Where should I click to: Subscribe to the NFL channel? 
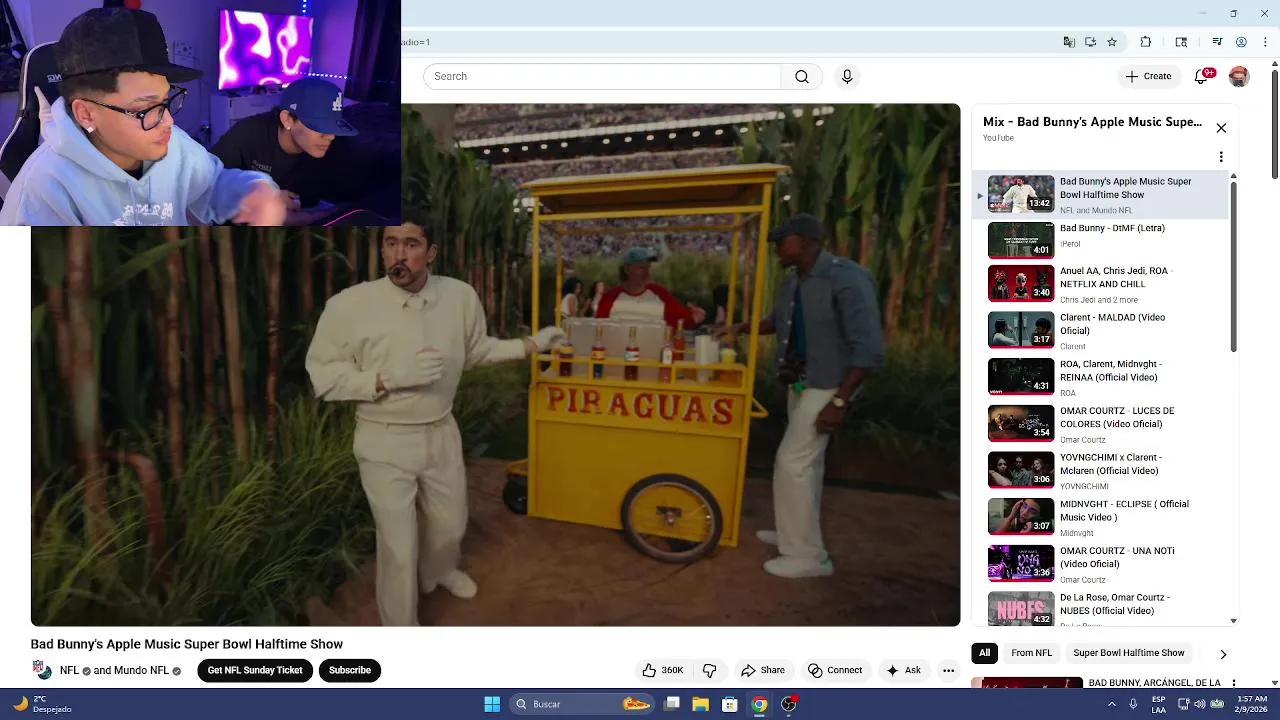point(350,670)
